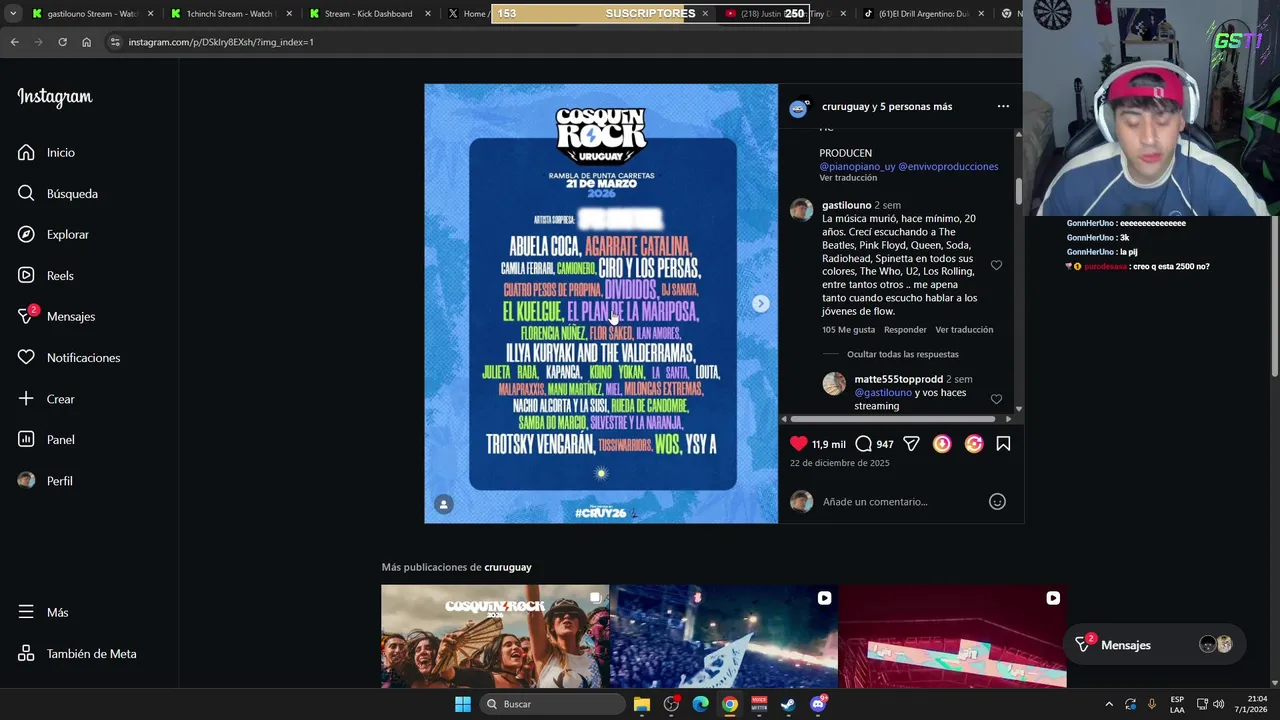
Task: Open the Explorar compass icon
Action: click(26, 234)
